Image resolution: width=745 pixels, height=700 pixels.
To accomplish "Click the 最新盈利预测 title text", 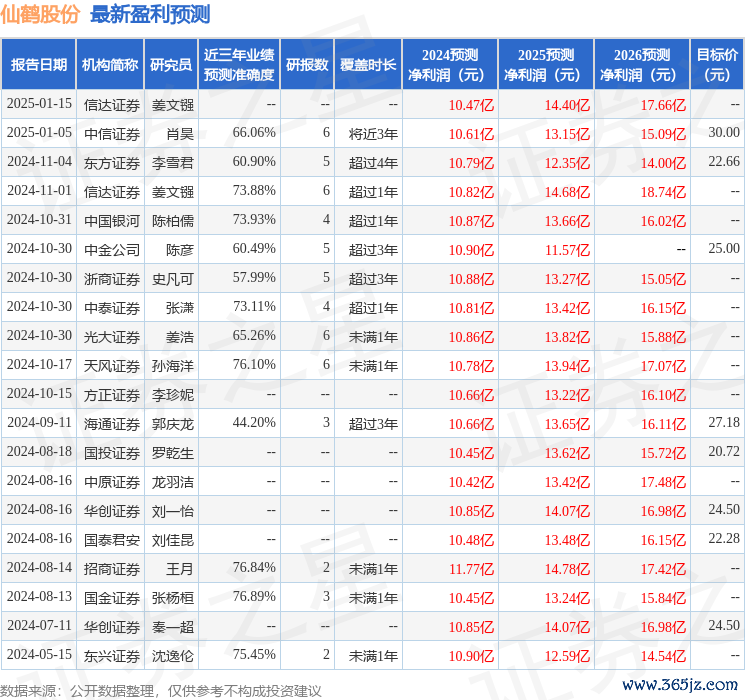I will click(150, 15).
